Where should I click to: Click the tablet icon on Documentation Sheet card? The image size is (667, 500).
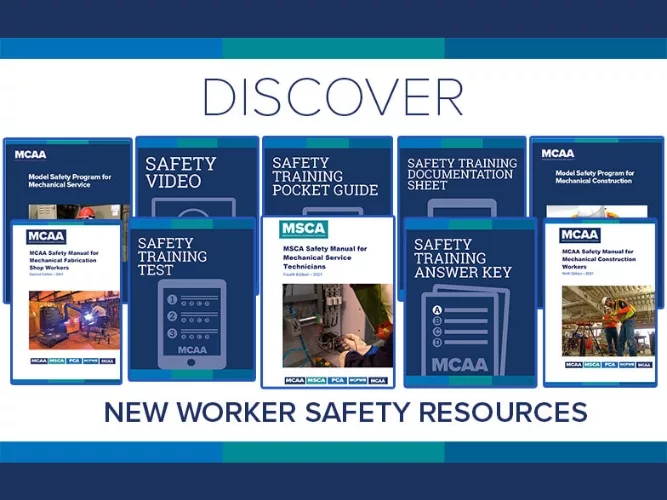[x=462, y=209]
